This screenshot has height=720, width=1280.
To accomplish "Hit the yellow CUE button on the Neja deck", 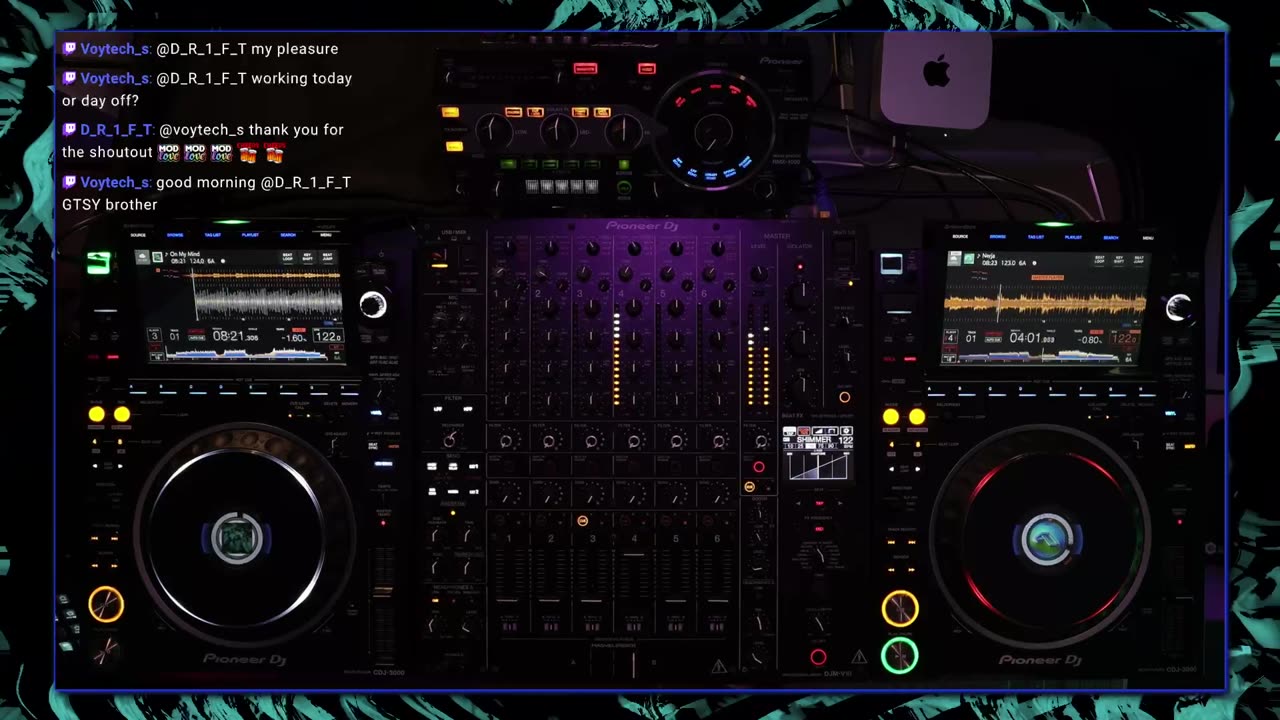I will 900,608.
